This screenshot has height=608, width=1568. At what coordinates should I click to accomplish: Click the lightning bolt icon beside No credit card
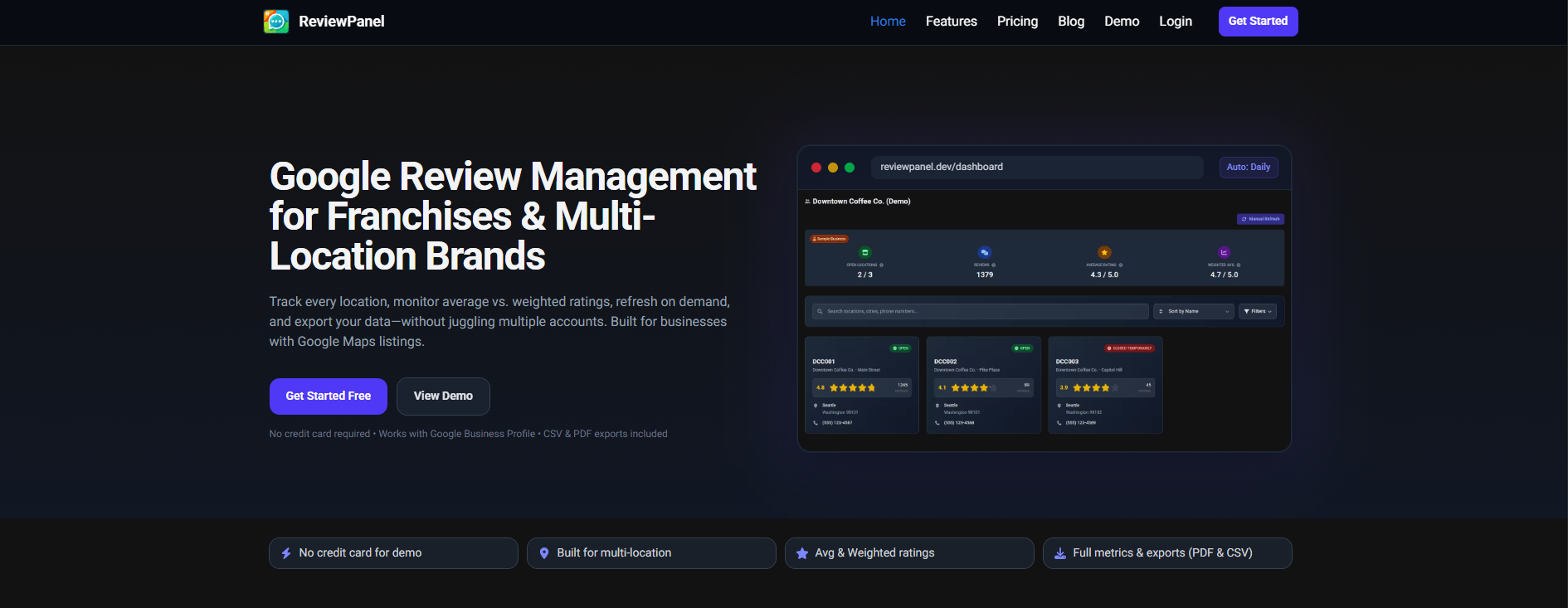tap(286, 553)
